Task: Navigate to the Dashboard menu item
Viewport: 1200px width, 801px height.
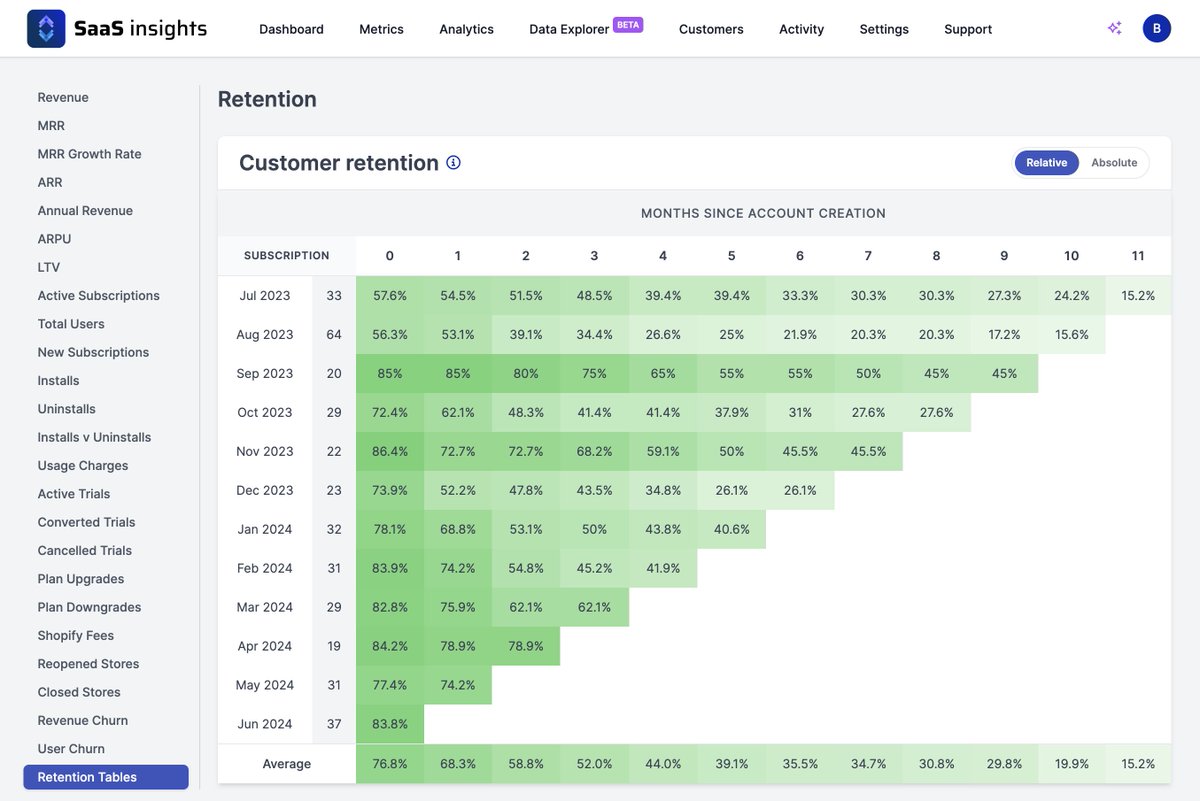Action: pyautogui.click(x=291, y=29)
